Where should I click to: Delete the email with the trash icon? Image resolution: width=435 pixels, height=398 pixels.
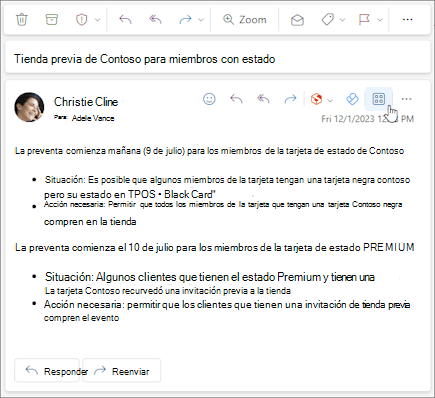point(22,19)
